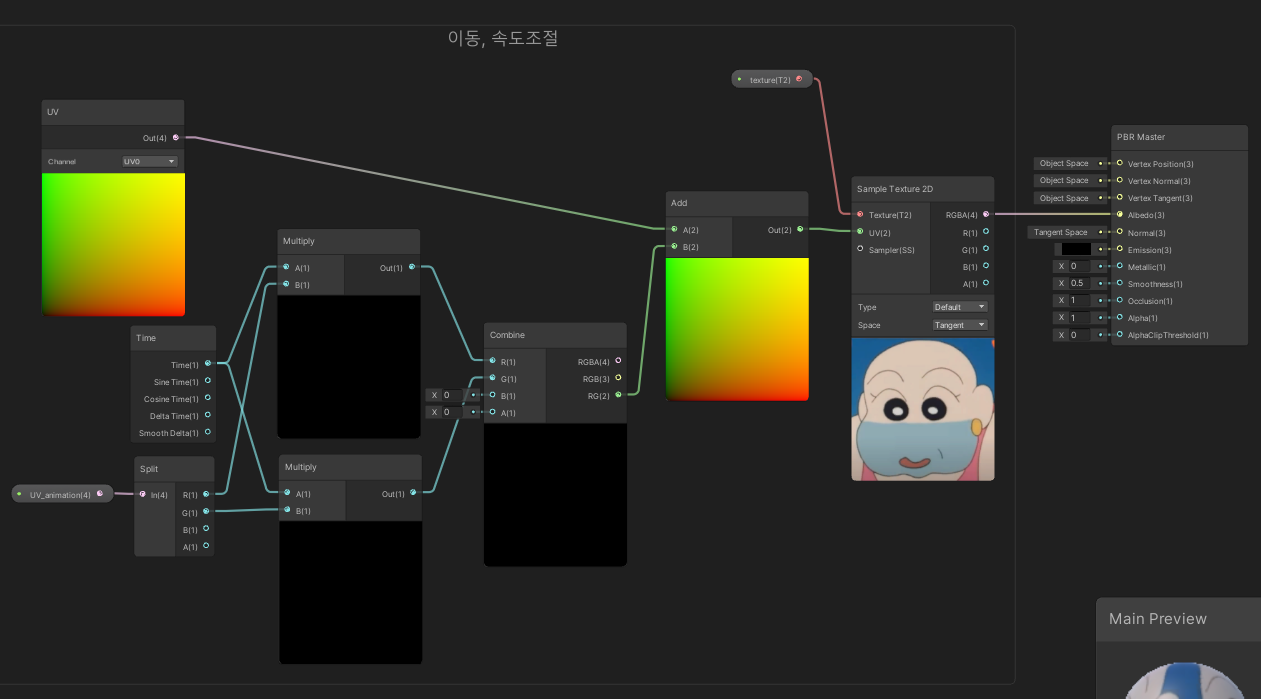Click Combine node RG(2) output port

618,395
